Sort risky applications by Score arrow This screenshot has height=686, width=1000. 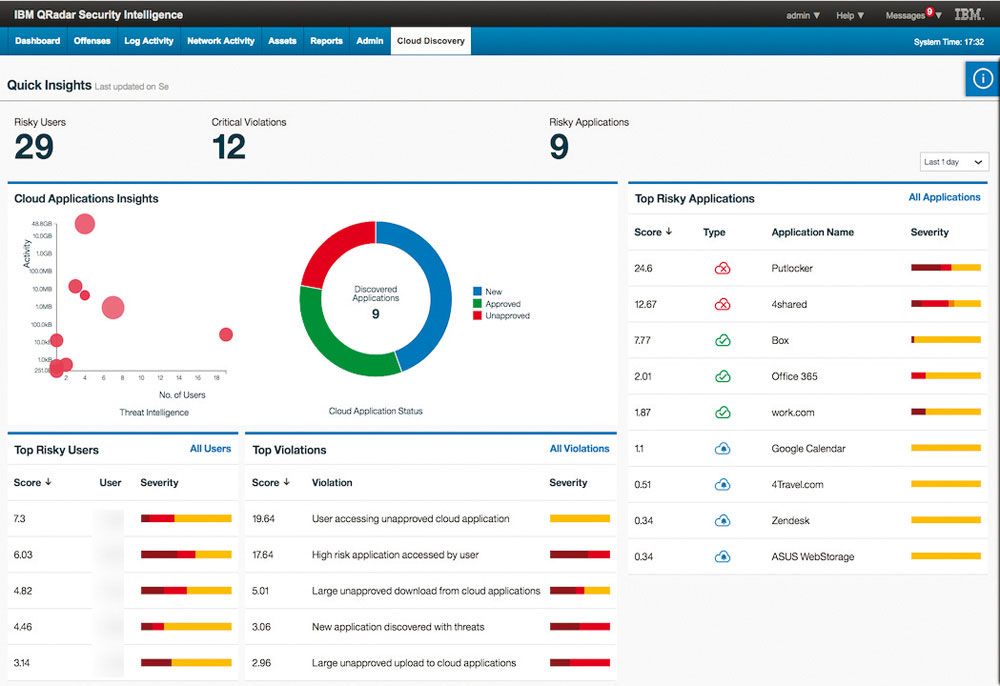coord(668,232)
